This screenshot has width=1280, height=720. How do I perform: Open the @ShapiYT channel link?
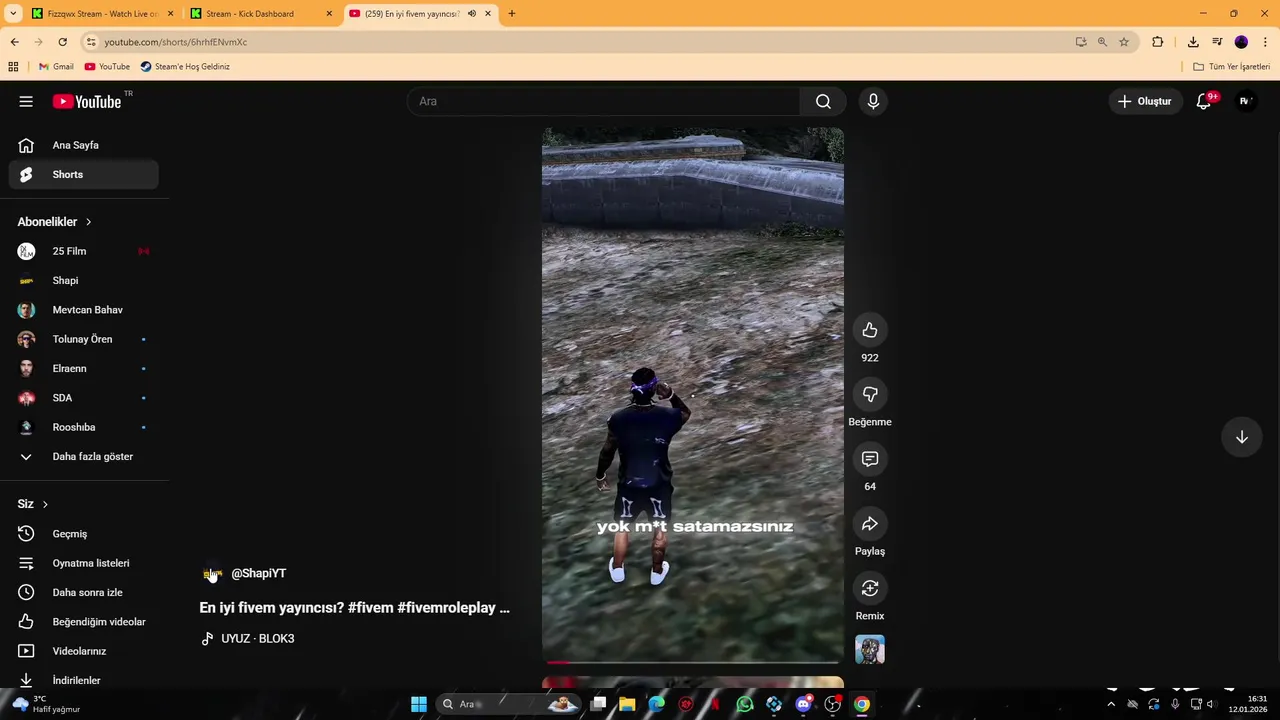pyautogui.click(x=258, y=573)
